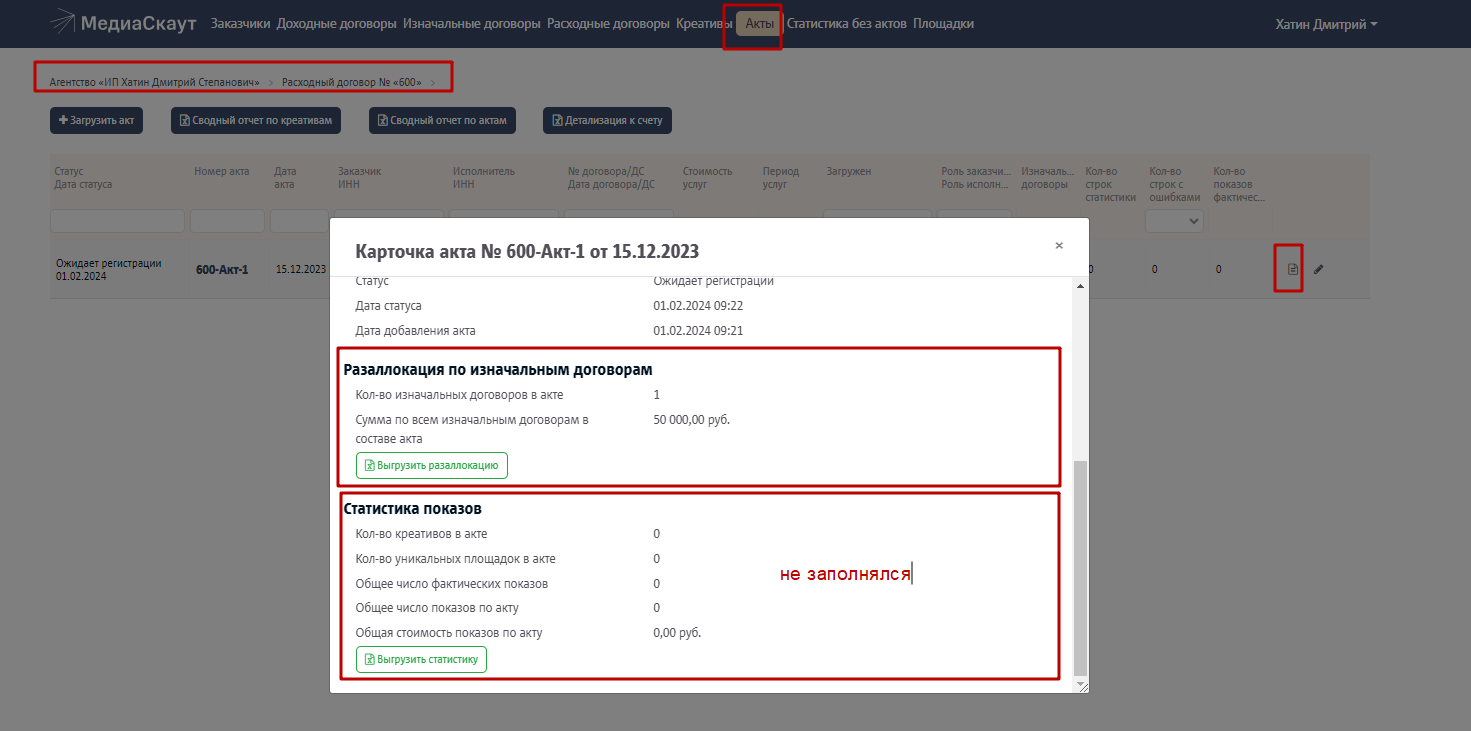Focus the Дата акта filter field
Viewport: 1471px width, 731px height.
[299, 220]
